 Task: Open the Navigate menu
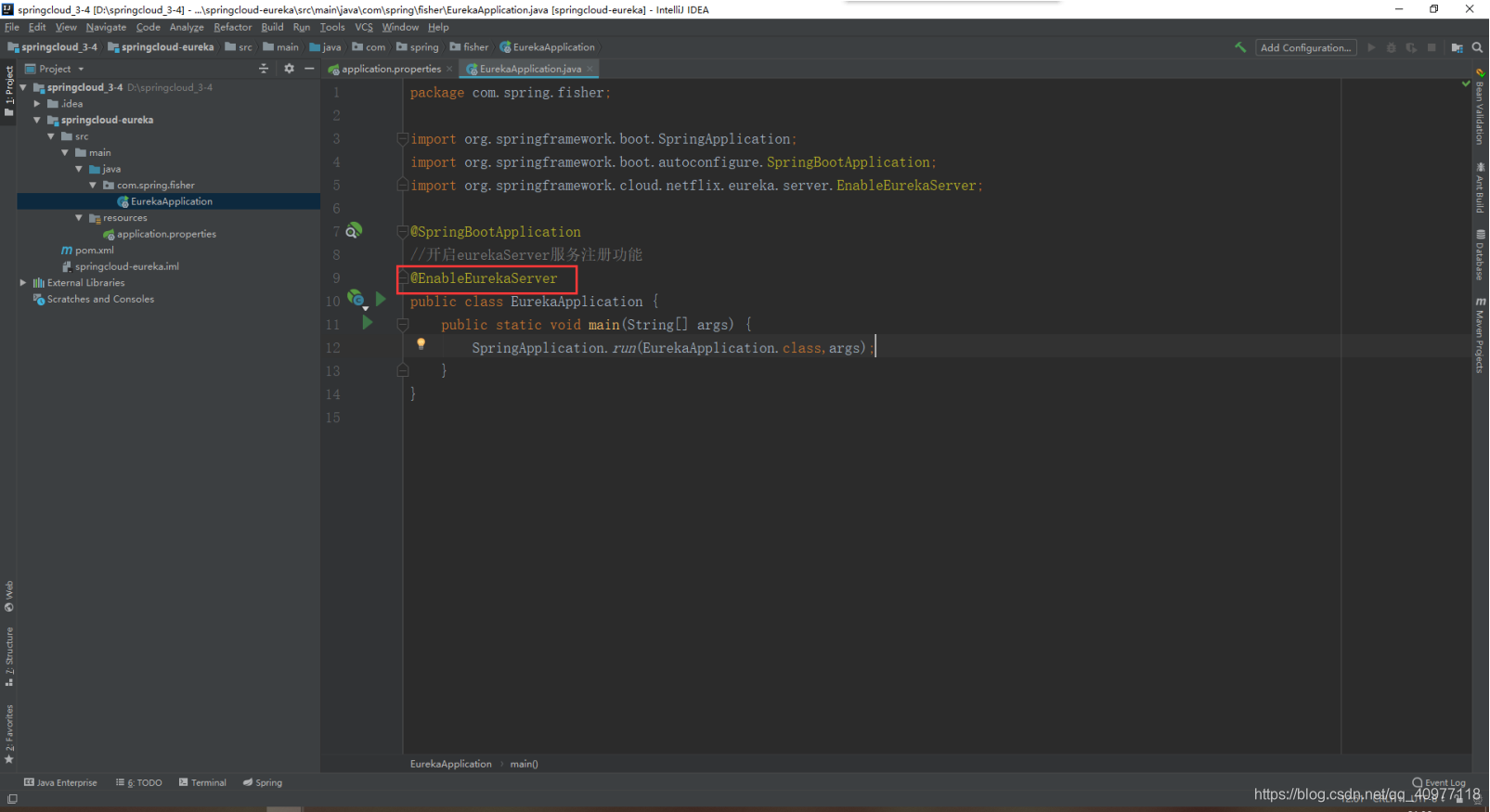(x=106, y=27)
